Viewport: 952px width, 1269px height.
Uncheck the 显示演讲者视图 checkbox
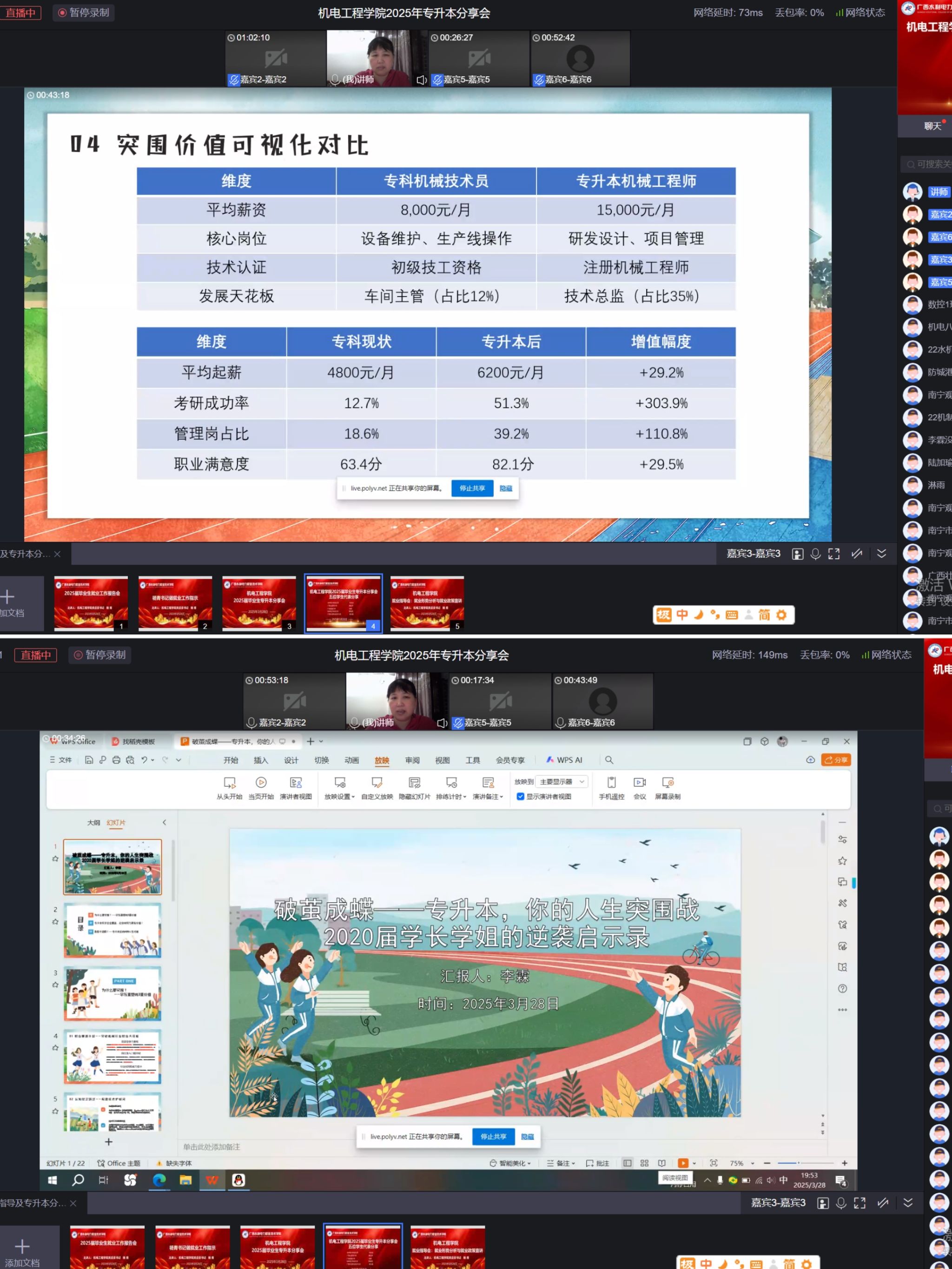click(x=521, y=796)
